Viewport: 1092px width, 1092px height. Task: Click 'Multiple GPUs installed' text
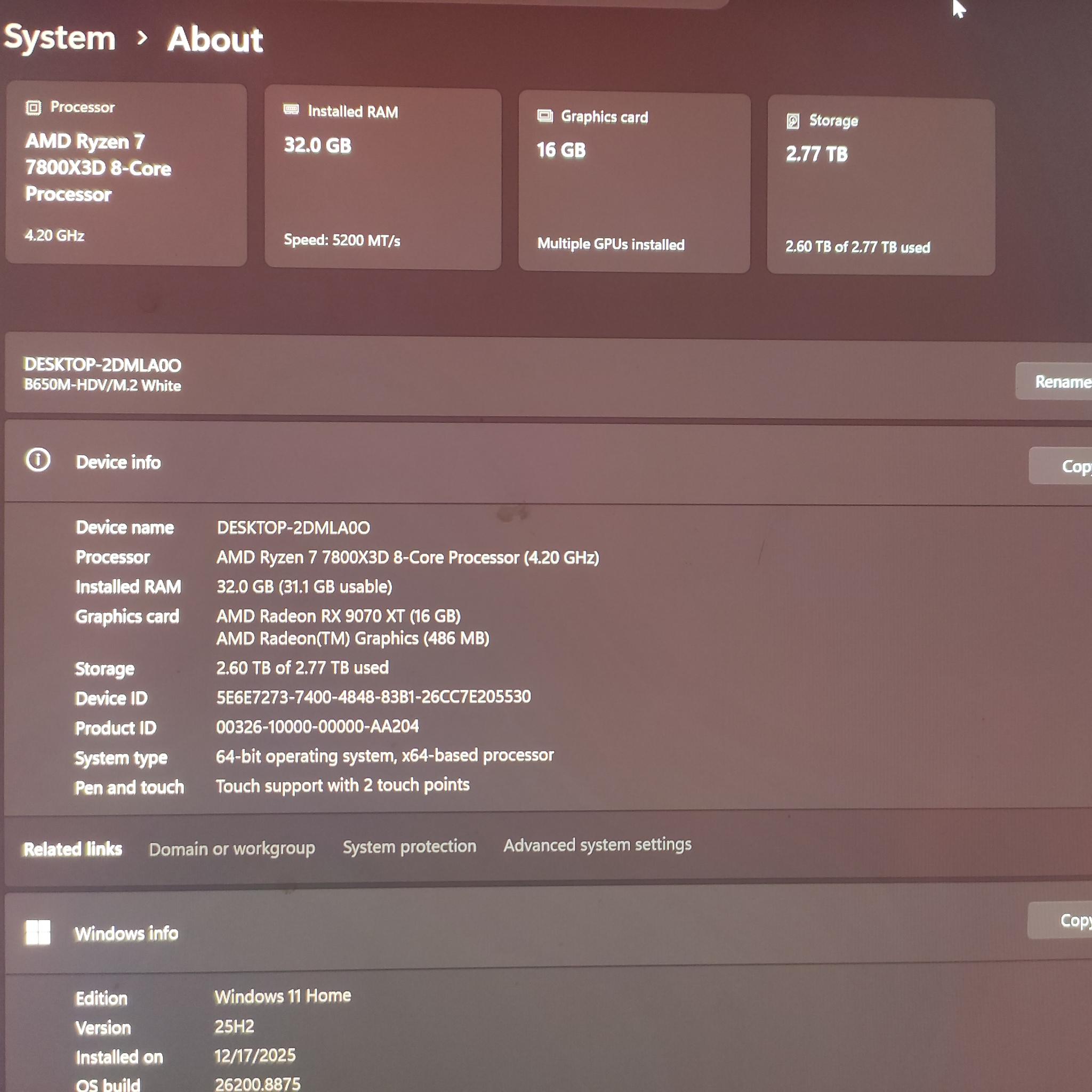coord(611,244)
